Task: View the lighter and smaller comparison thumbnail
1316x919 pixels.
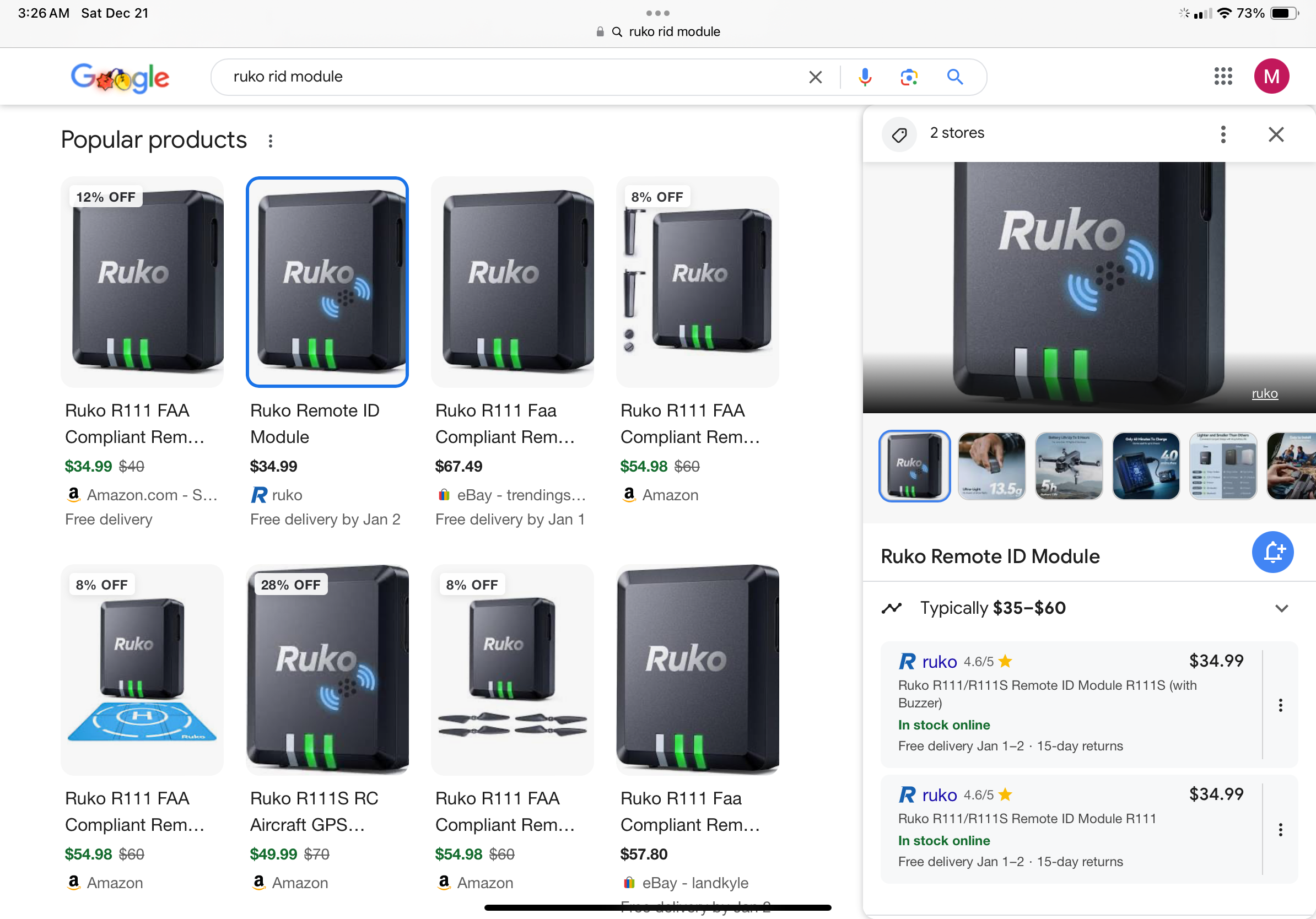Action: [x=1223, y=466]
